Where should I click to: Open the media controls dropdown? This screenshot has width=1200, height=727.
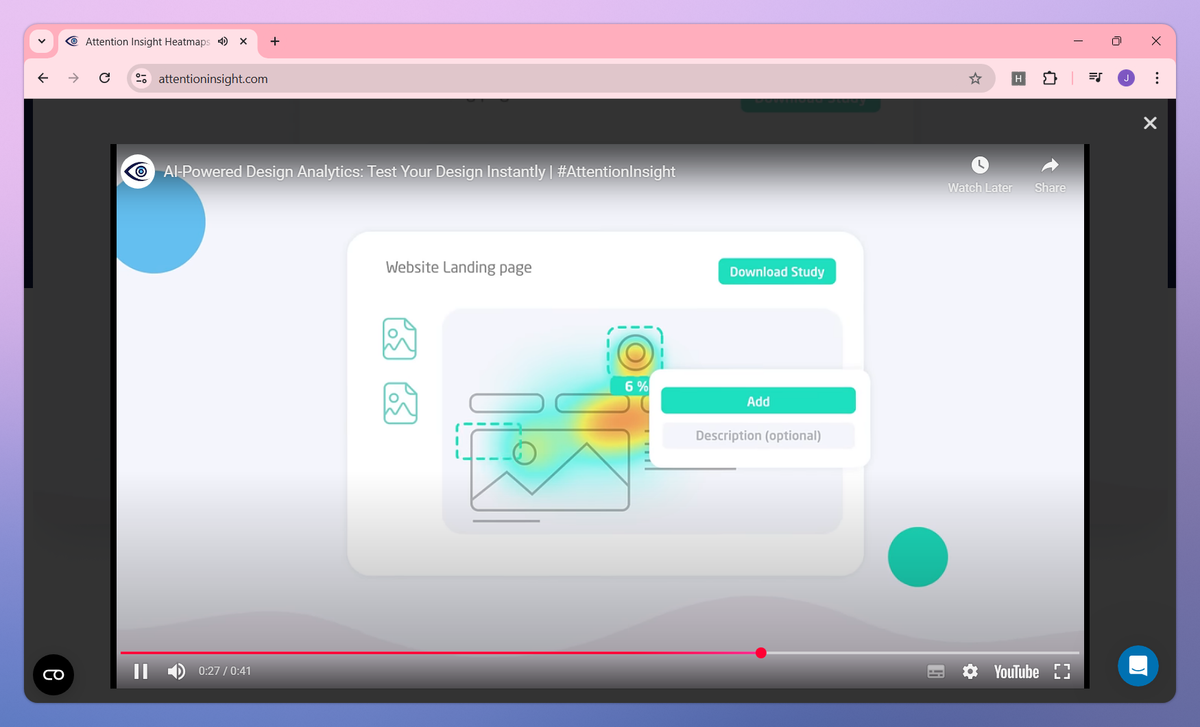(x=1094, y=77)
